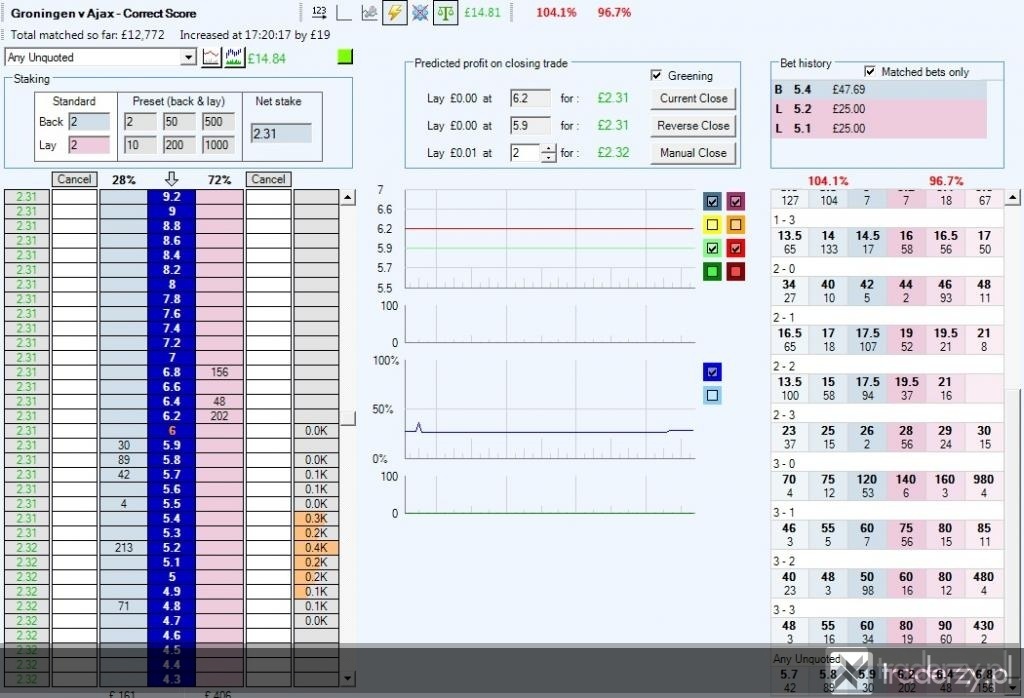This screenshot has width=1024, height=698.
Task: Toggle the green scales toolbar icon
Action: click(x=445, y=12)
